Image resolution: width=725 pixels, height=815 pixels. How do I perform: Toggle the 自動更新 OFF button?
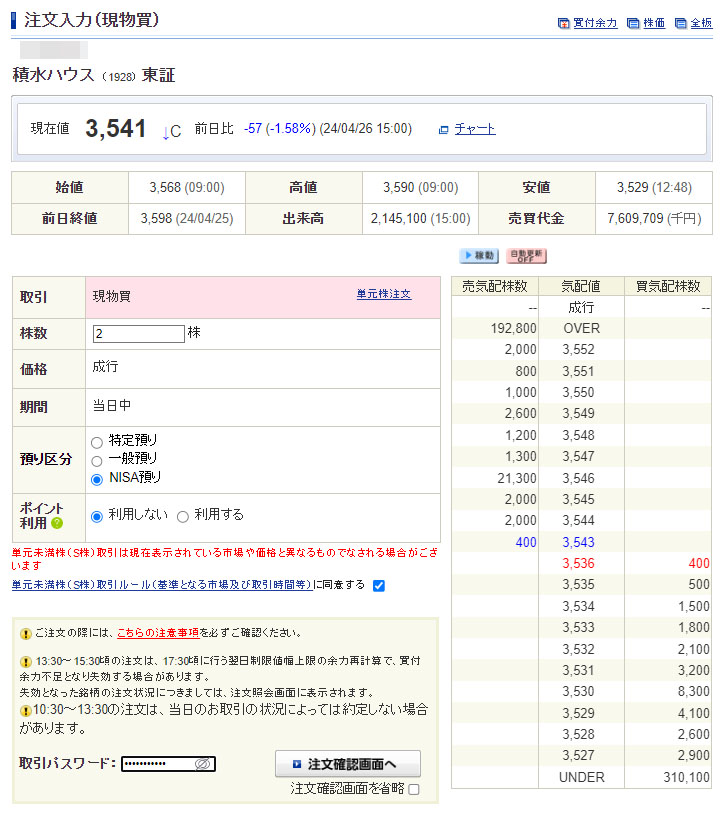[x=526, y=256]
